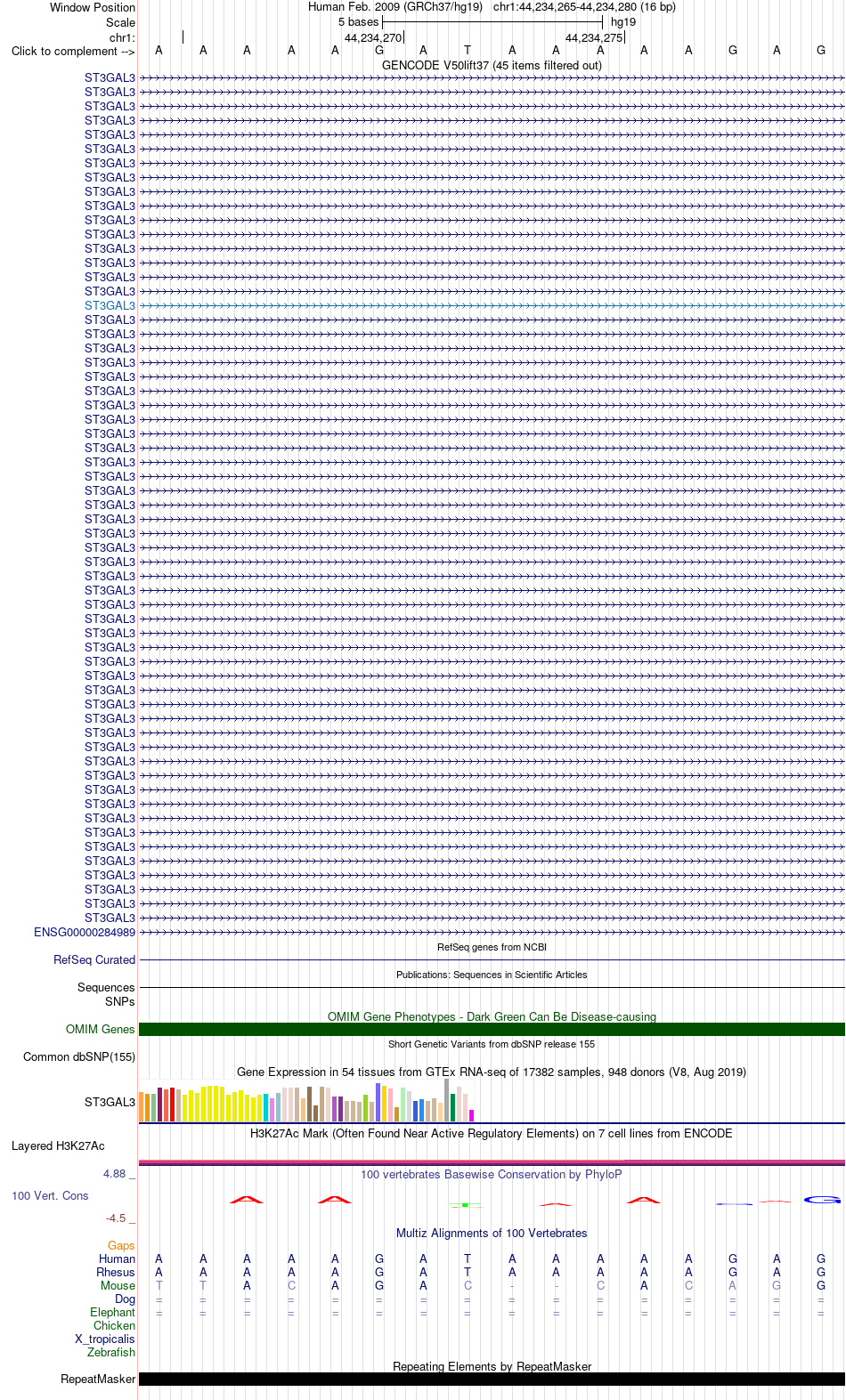Select the Human alignment row label
846x1400 pixels.
point(117,1258)
